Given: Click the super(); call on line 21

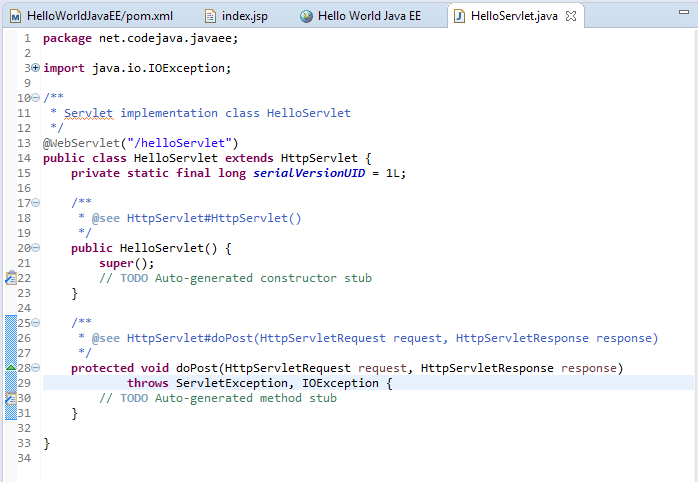Looking at the screenshot, I should [x=127, y=263].
